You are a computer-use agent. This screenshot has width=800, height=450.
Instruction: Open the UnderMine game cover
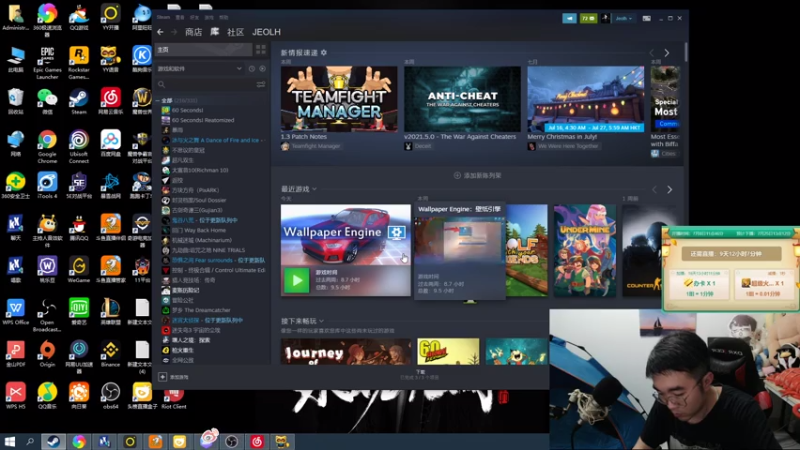[585, 251]
